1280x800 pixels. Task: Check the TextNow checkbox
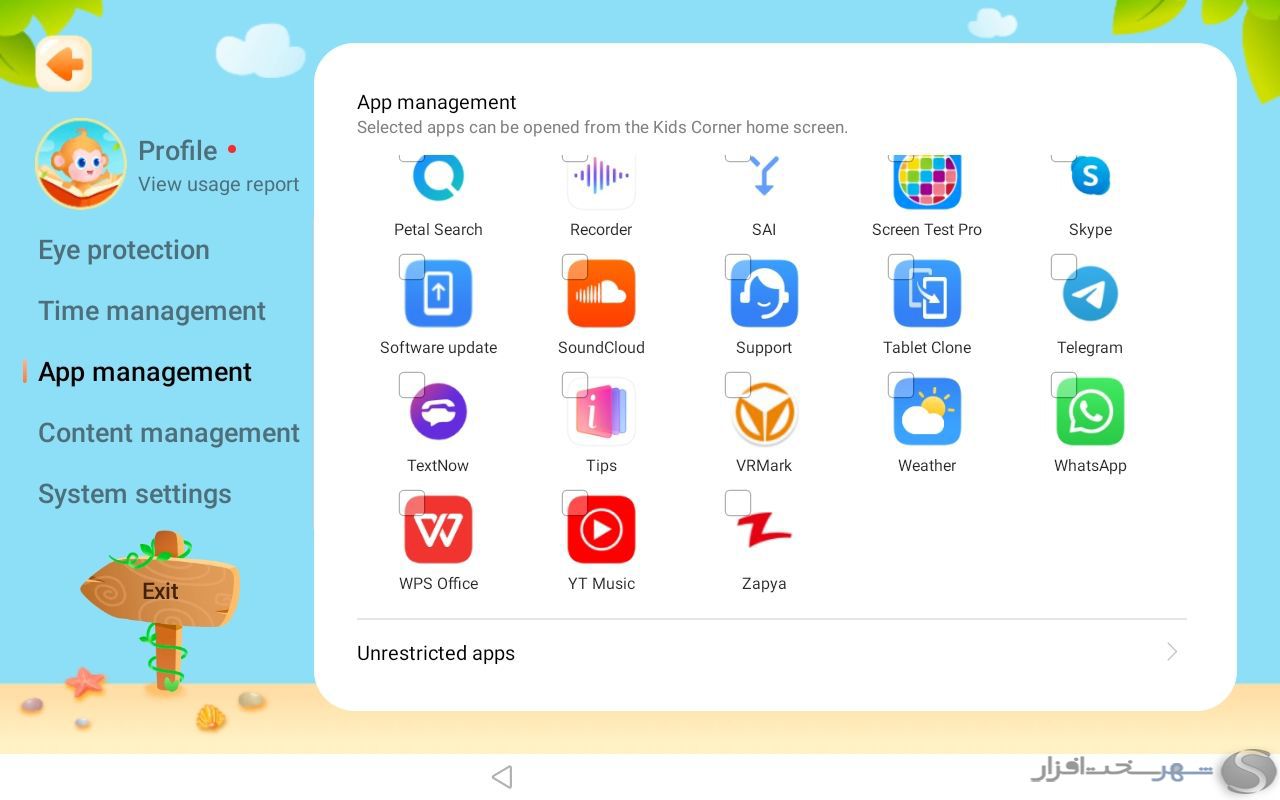(411, 385)
